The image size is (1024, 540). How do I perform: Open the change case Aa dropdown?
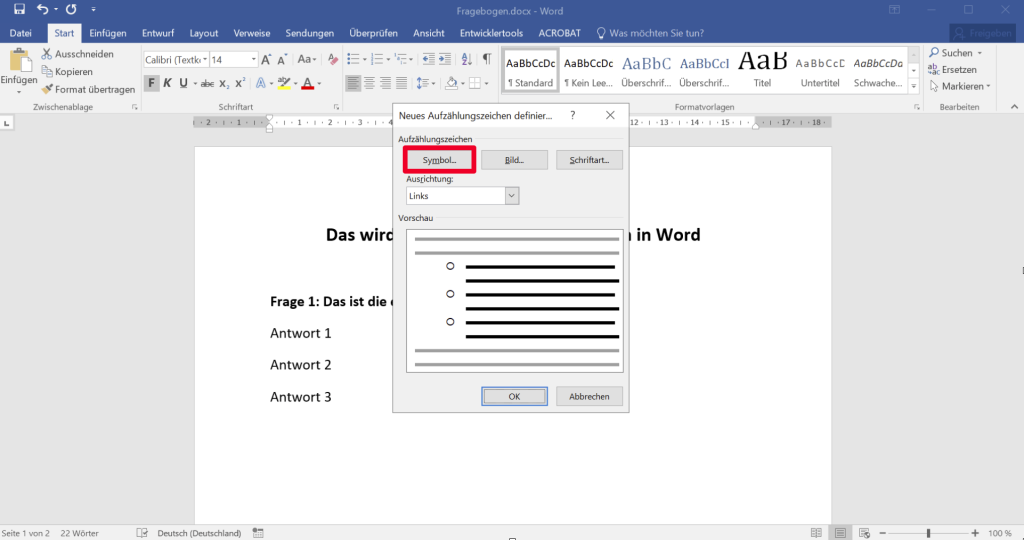[x=306, y=59]
